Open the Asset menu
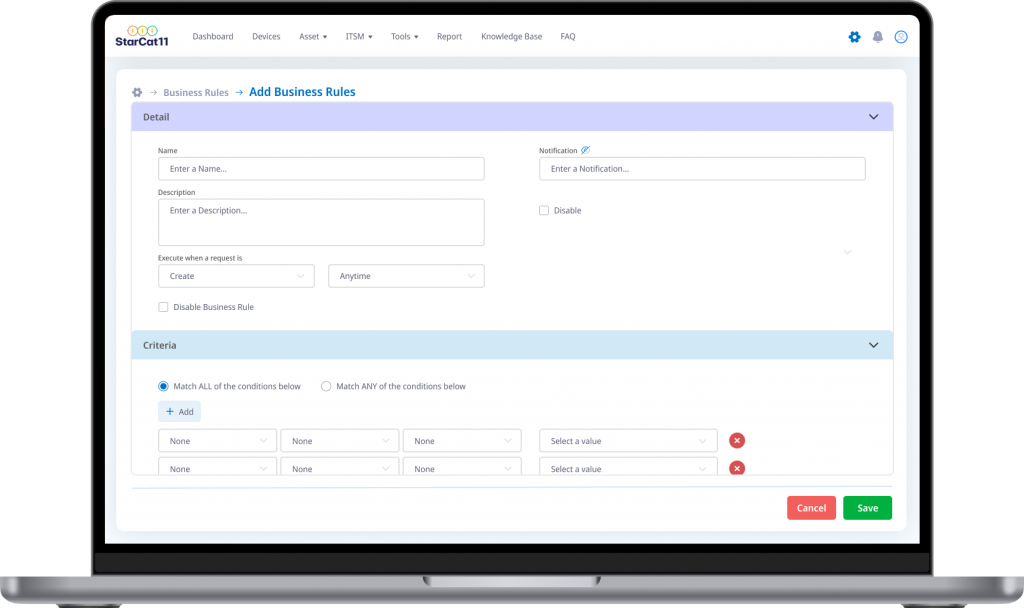Viewport: 1024px width, 608px height. pyautogui.click(x=313, y=37)
